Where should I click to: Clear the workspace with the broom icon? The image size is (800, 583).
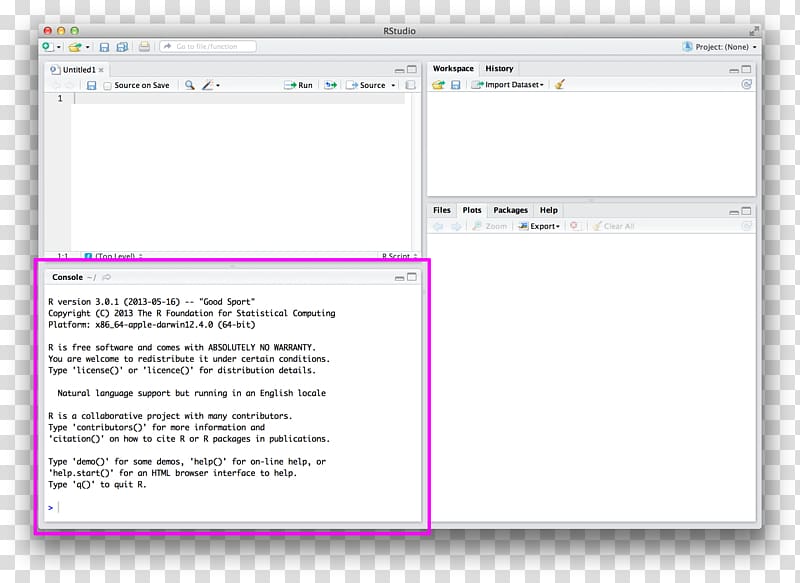pyautogui.click(x=560, y=85)
